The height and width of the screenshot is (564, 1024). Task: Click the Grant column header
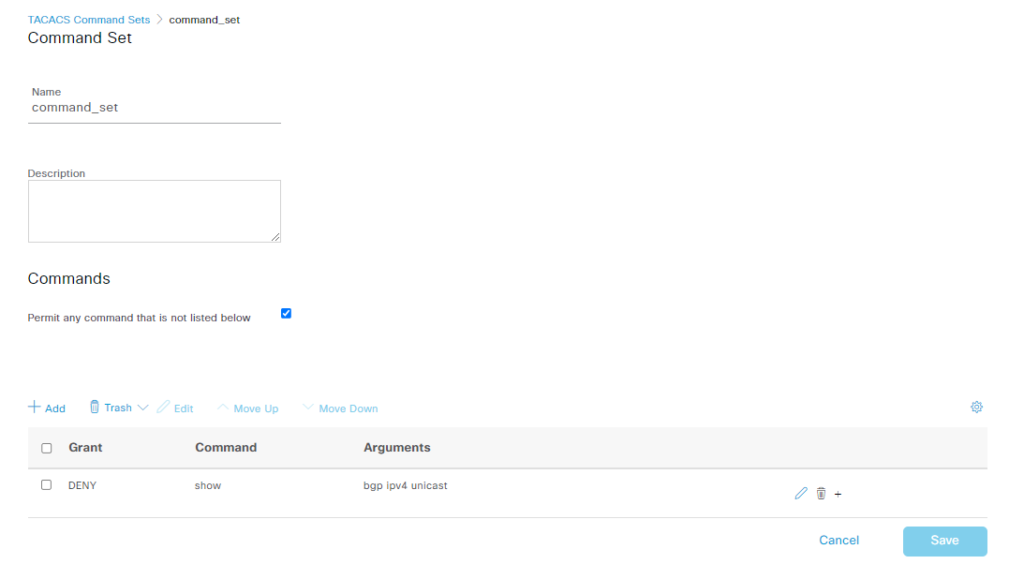(x=85, y=448)
